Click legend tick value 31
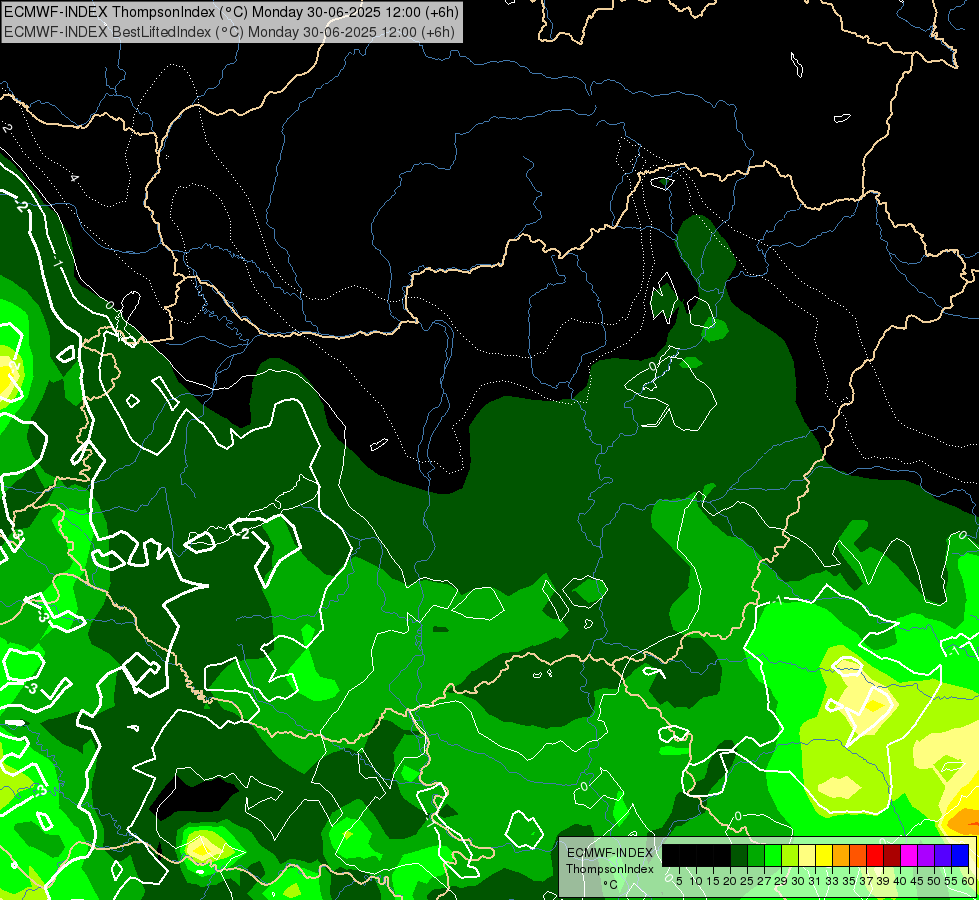This screenshot has width=979, height=900. click(x=815, y=881)
